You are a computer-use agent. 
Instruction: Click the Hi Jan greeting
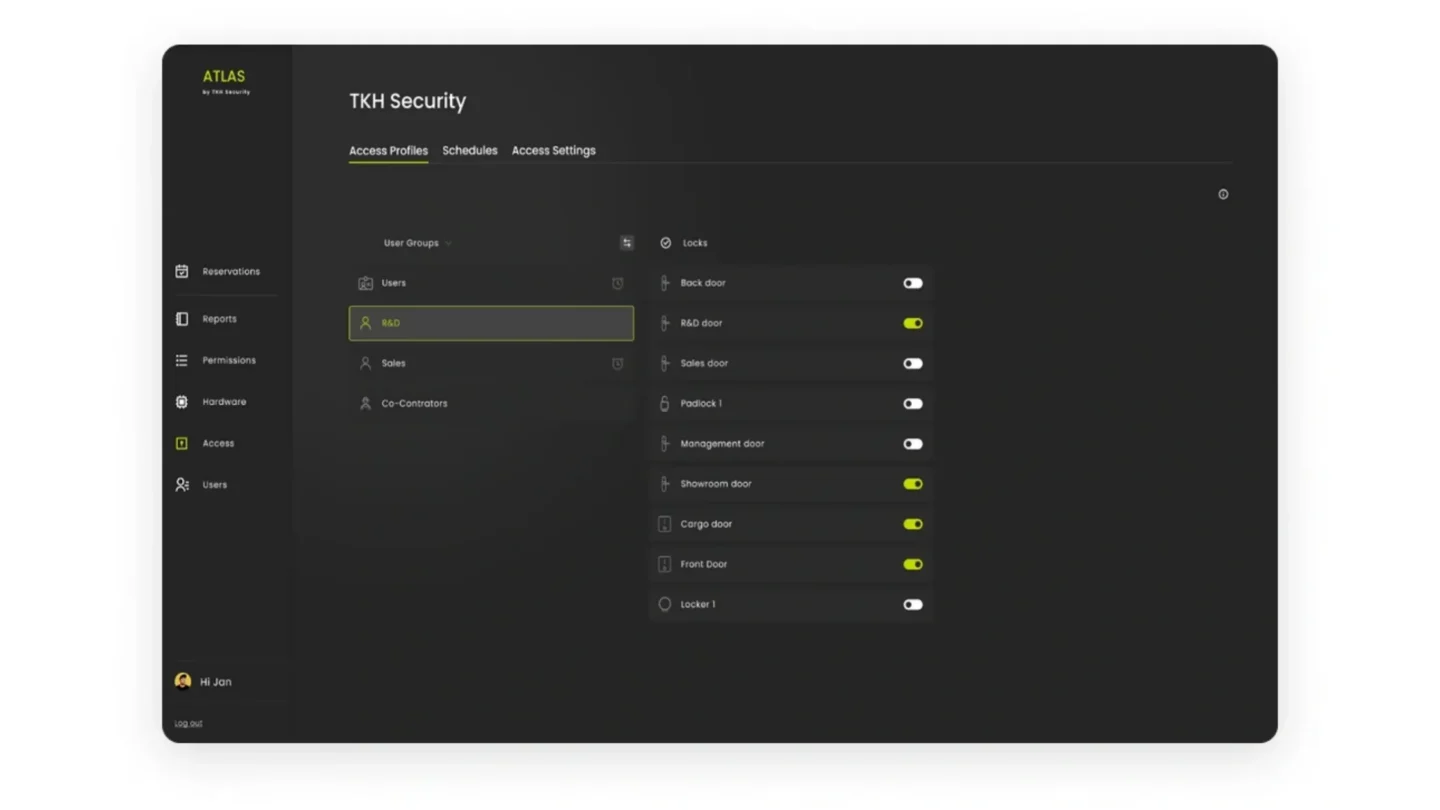pyautogui.click(x=216, y=682)
